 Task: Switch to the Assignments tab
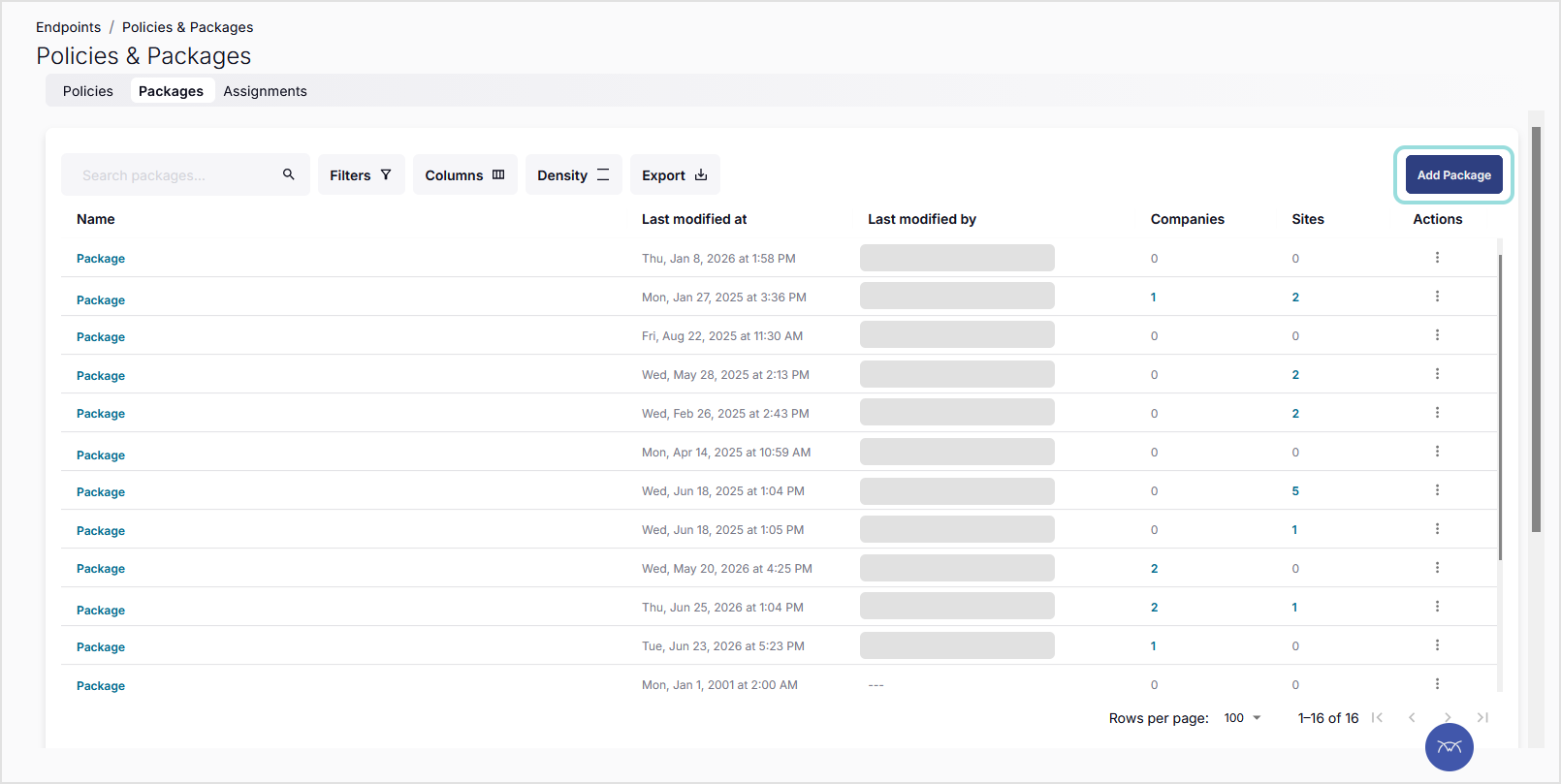(266, 91)
